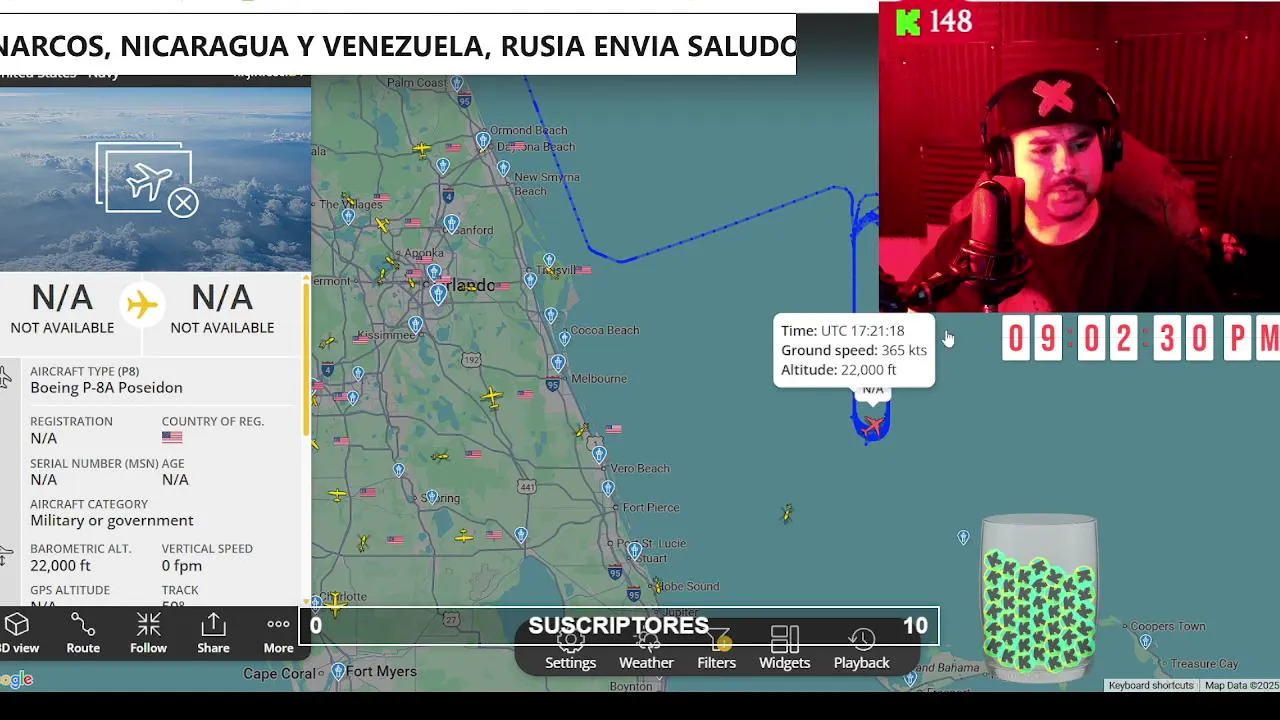The width and height of the screenshot is (1280, 720).
Task: Click the Map Data attribution
Action: tap(1241, 686)
